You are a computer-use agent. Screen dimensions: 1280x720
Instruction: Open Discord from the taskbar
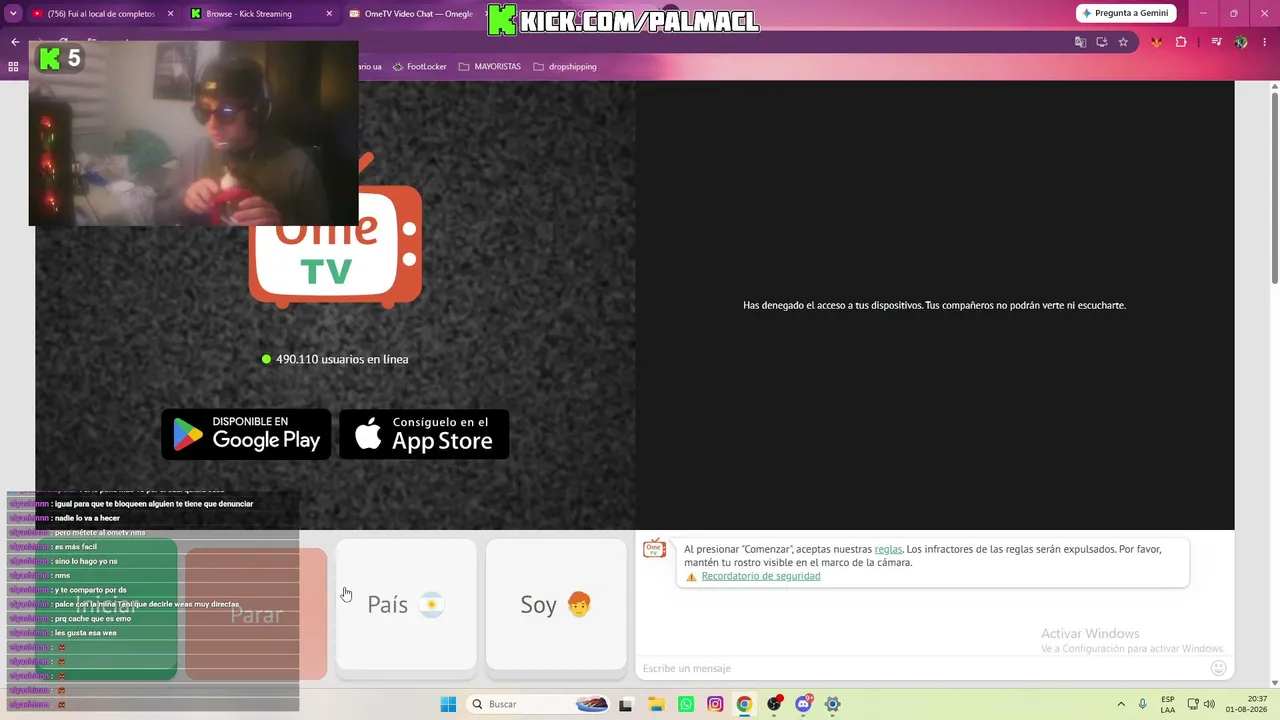(803, 704)
